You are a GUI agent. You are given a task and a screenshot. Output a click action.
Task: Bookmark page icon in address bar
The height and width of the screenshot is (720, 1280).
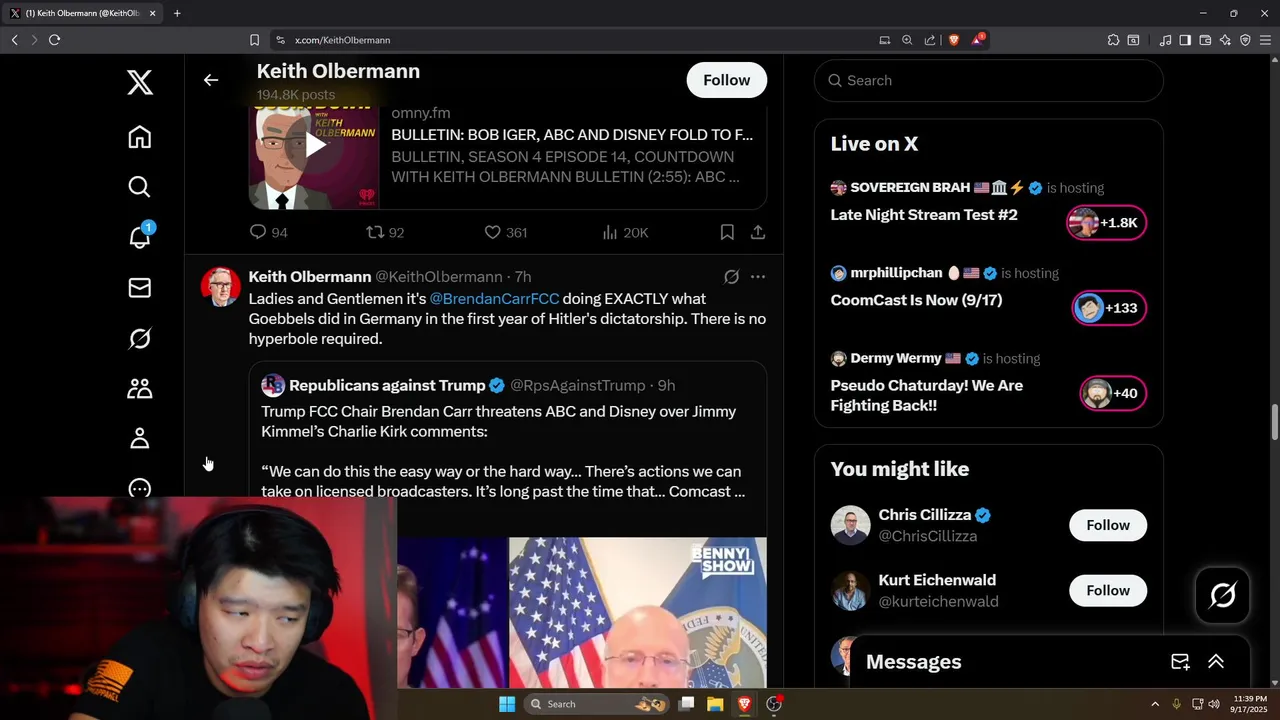click(254, 40)
